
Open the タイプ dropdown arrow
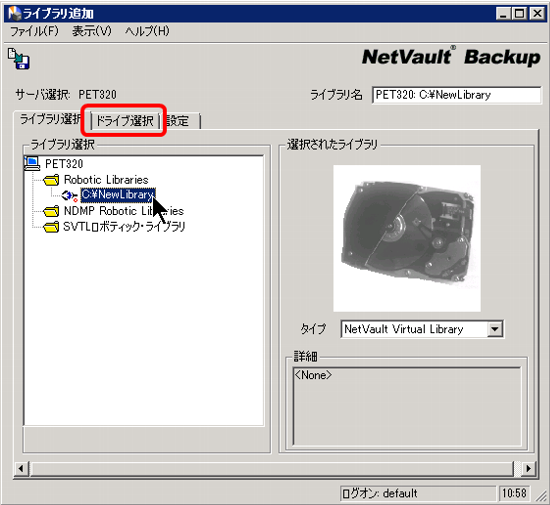pyautogui.click(x=495, y=329)
